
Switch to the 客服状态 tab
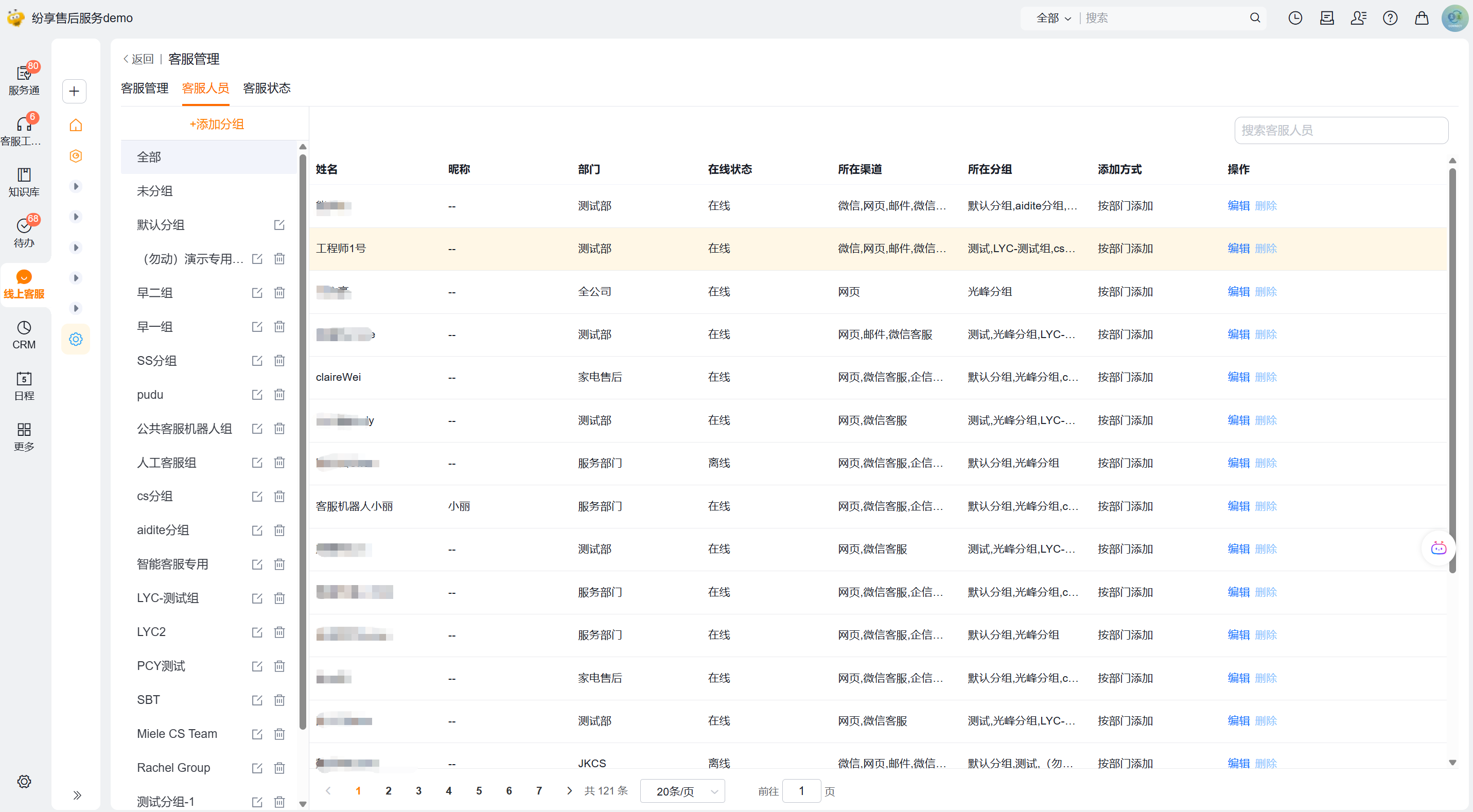[x=267, y=88]
